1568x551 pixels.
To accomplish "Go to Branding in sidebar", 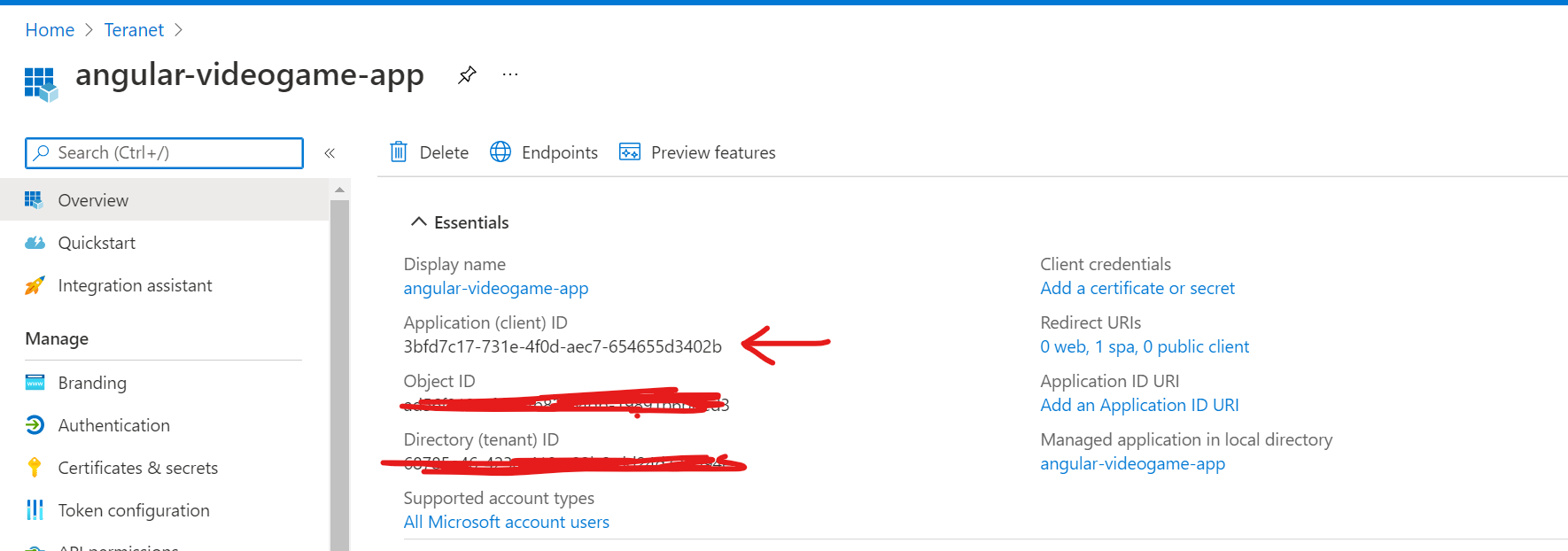I will 92,383.
